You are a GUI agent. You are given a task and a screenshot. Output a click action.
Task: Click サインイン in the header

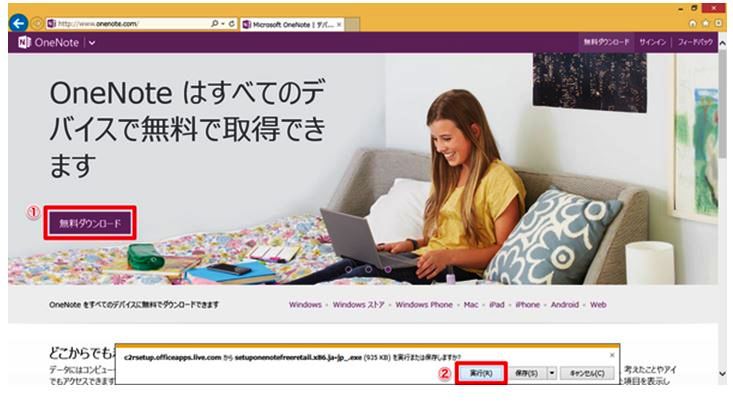[x=653, y=42]
